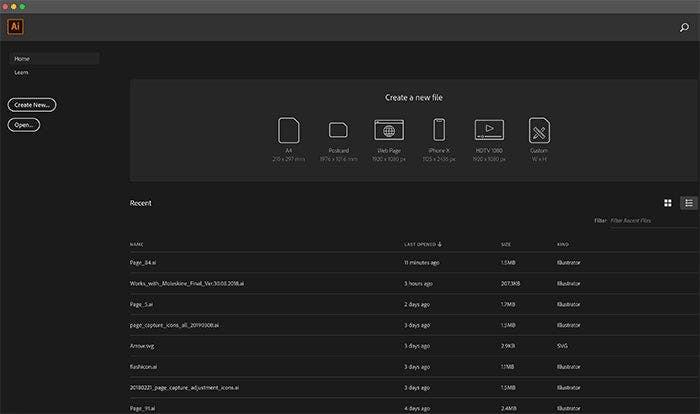Open the Custom size preset icon
700x414 pixels.
tap(540, 130)
